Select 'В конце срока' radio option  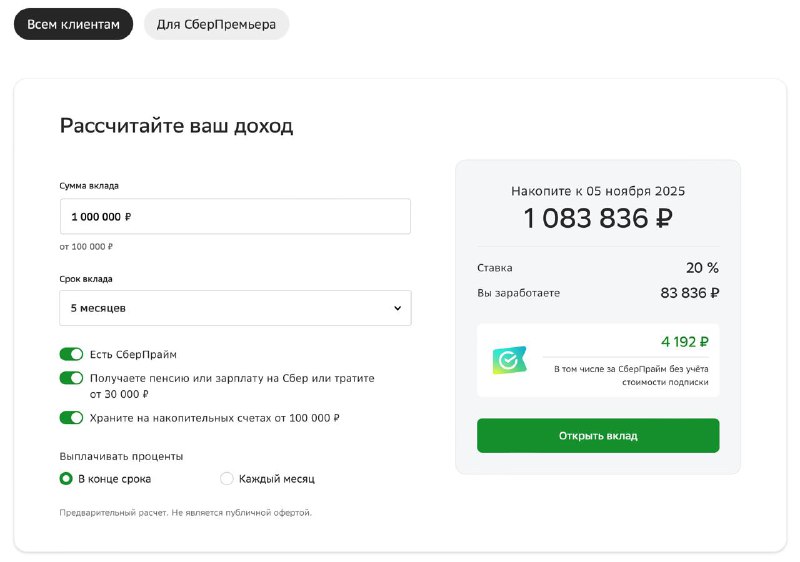tap(66, 478)
